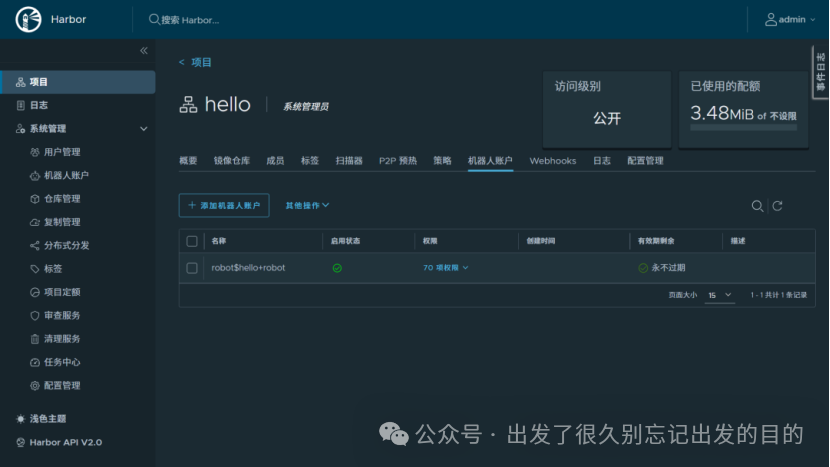
Task: Switch to the 扫描器 tab
Action: point(349,160)
